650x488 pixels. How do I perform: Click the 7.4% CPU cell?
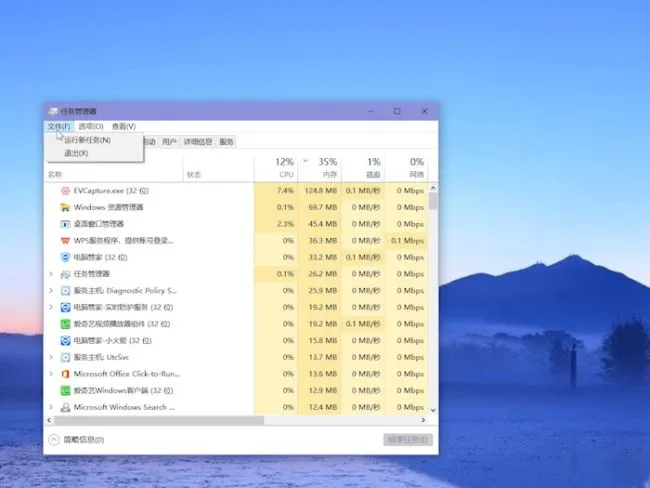pos(276,191)
